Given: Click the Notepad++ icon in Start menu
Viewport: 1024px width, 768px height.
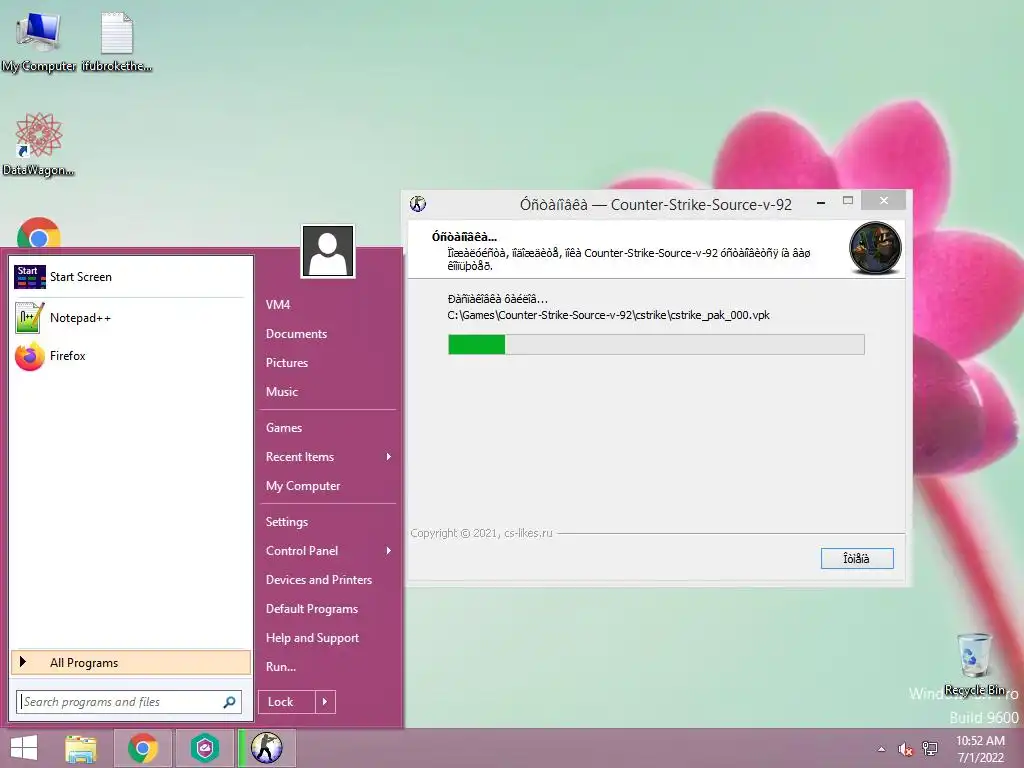Looking at the screenshot, I should [29, 317].
